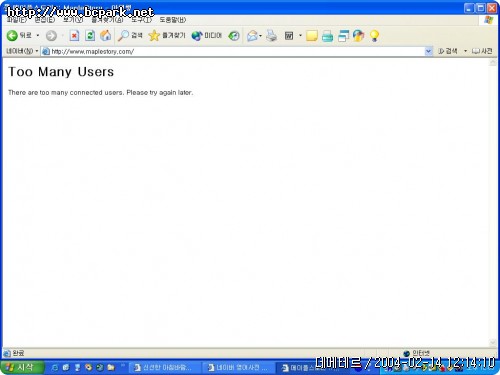Click the teal printer icon in toolbar
The width and height of the screenshot is (500, 375).
[327, 36]
